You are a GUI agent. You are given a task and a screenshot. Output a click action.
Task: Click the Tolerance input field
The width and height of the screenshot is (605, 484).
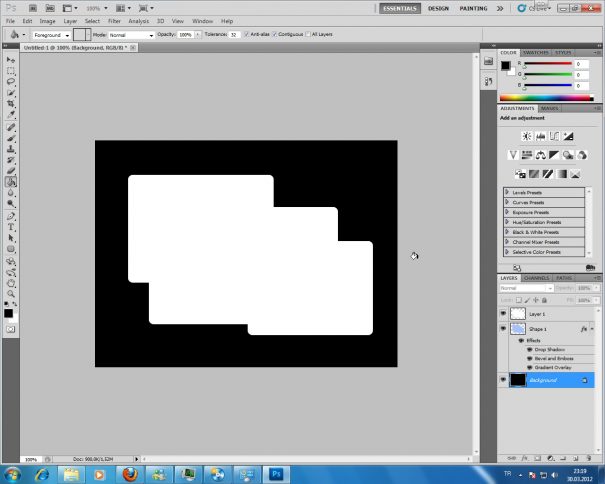[234, 35]
